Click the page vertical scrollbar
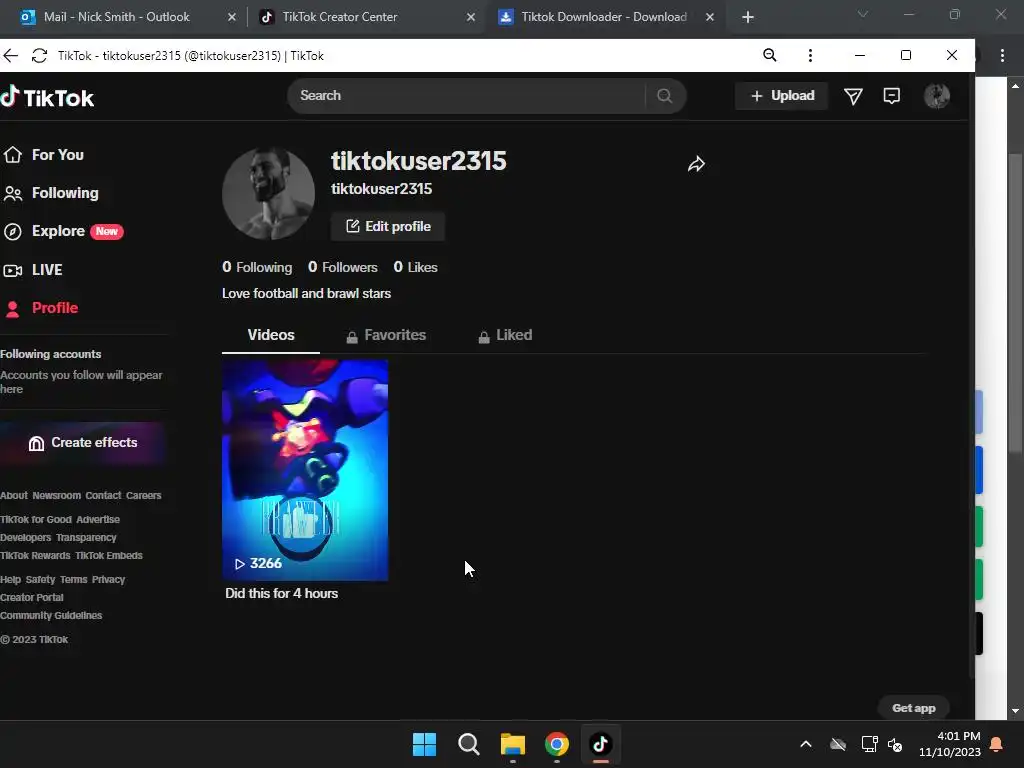 [x=1015, y=302]
